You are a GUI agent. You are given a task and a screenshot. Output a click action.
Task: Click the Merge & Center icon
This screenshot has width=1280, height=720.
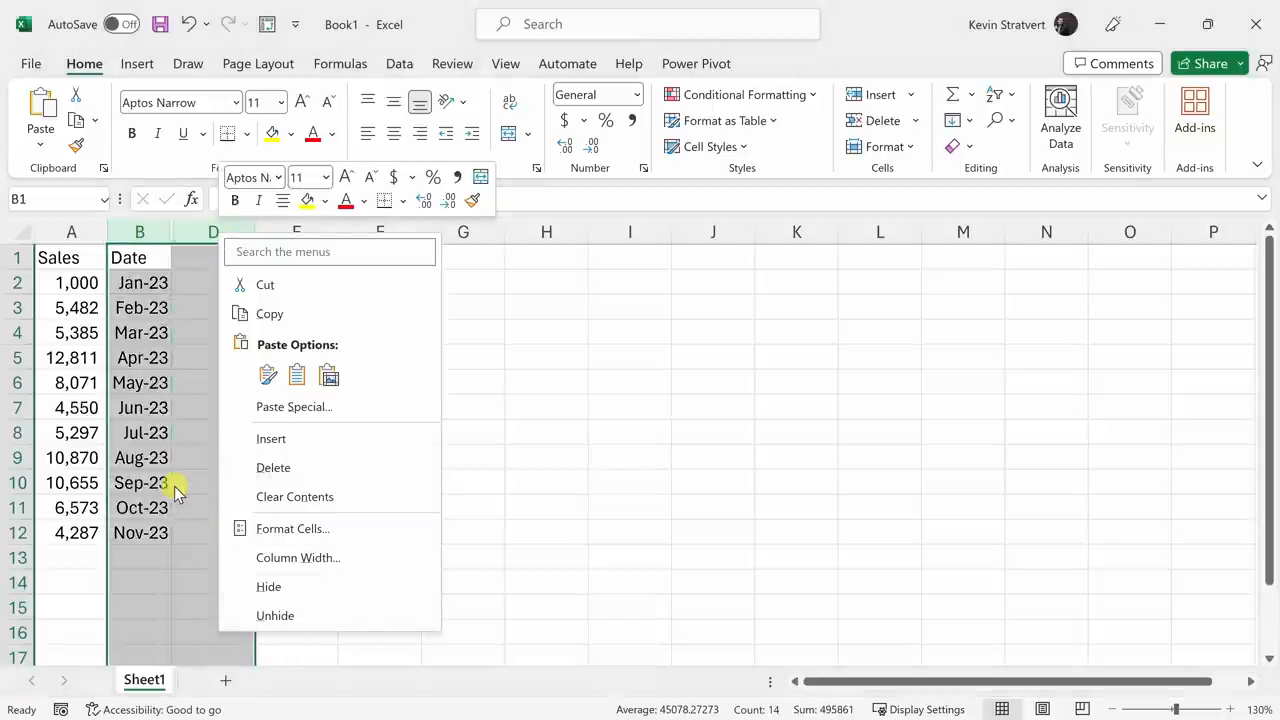[x=509, y=134]
